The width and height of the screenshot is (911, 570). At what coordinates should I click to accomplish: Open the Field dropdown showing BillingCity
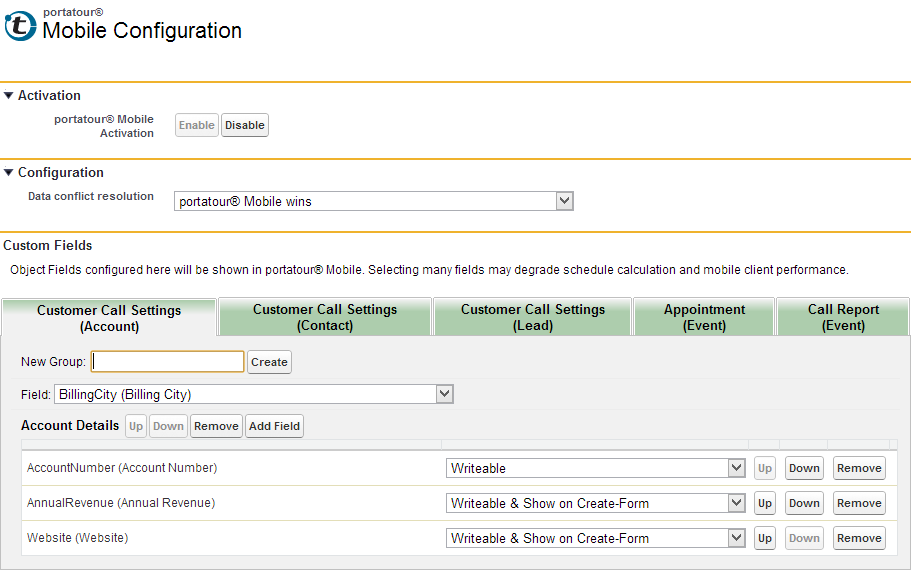click(254, 394)
